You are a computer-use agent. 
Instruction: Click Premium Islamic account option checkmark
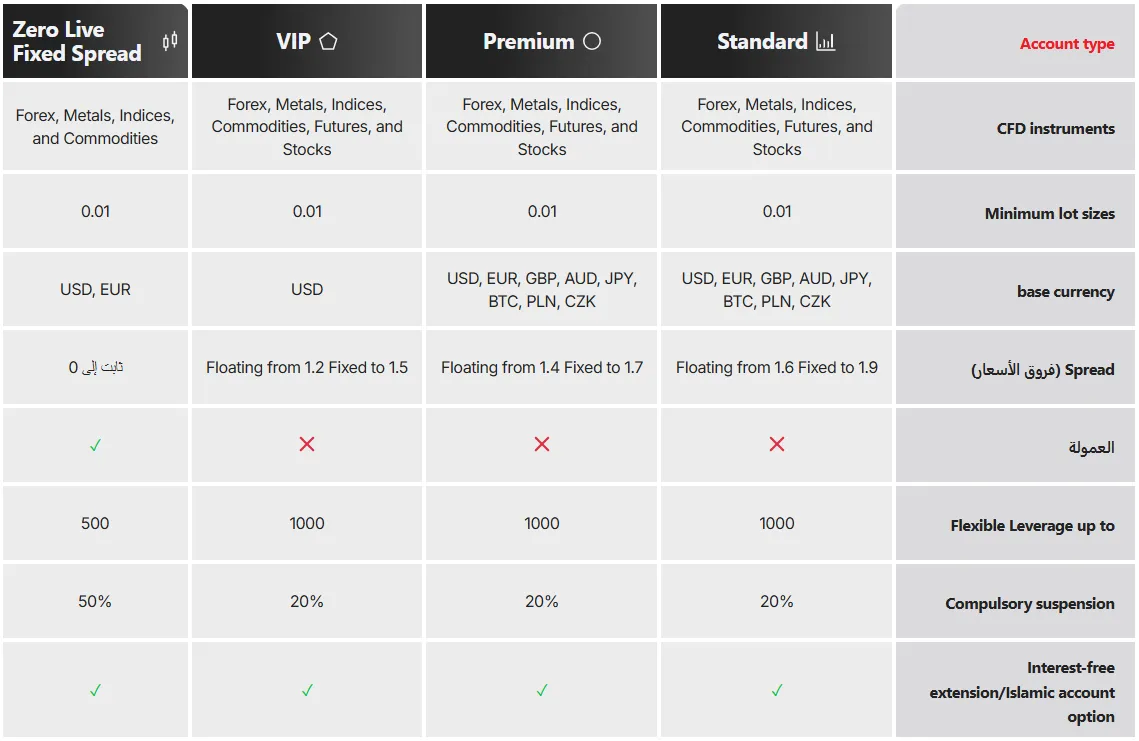[x=542, y=690]
